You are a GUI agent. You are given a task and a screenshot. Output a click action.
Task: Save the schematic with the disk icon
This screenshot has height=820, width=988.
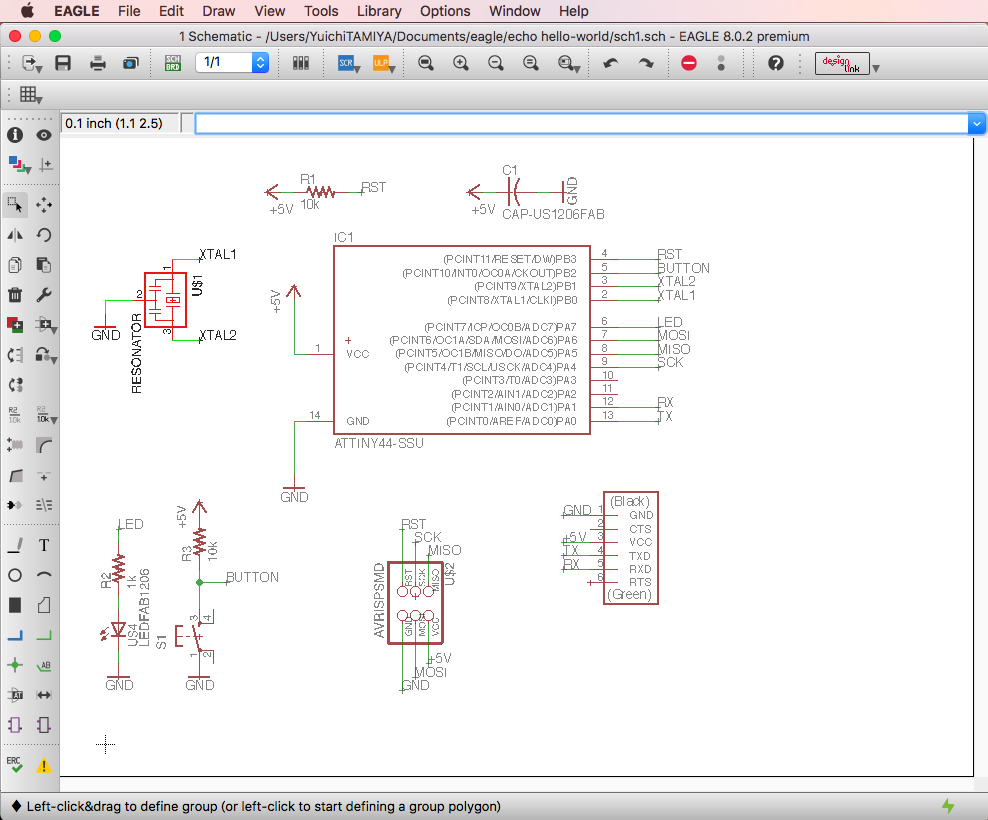[x=63, y=63]
